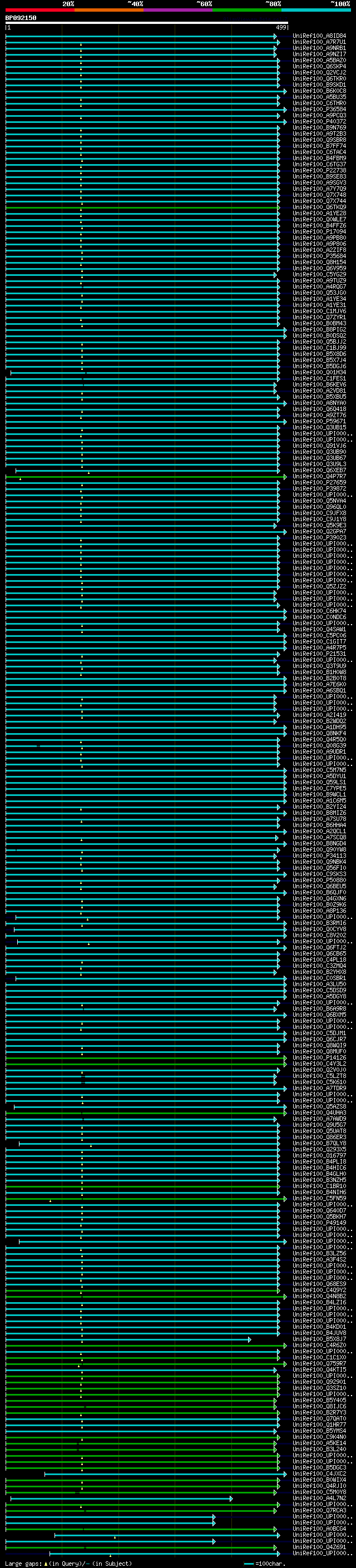Screen dimensions: 356x1568
Task: Select hit UniRef100_P40372
Action: click(319, 122)
